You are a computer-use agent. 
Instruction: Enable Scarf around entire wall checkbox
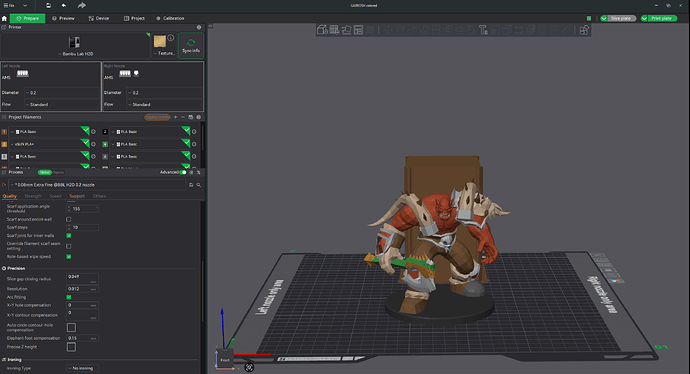click(69, 219)
